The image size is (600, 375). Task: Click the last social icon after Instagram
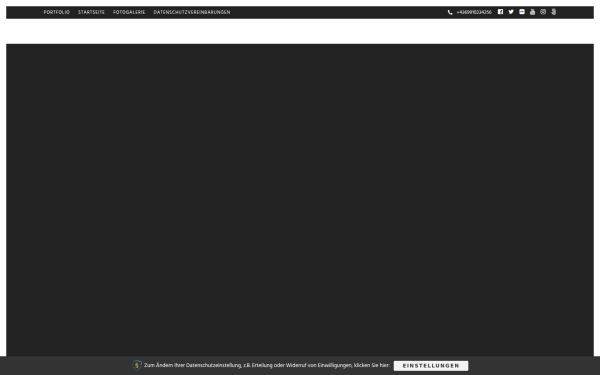tap(554, 12)
